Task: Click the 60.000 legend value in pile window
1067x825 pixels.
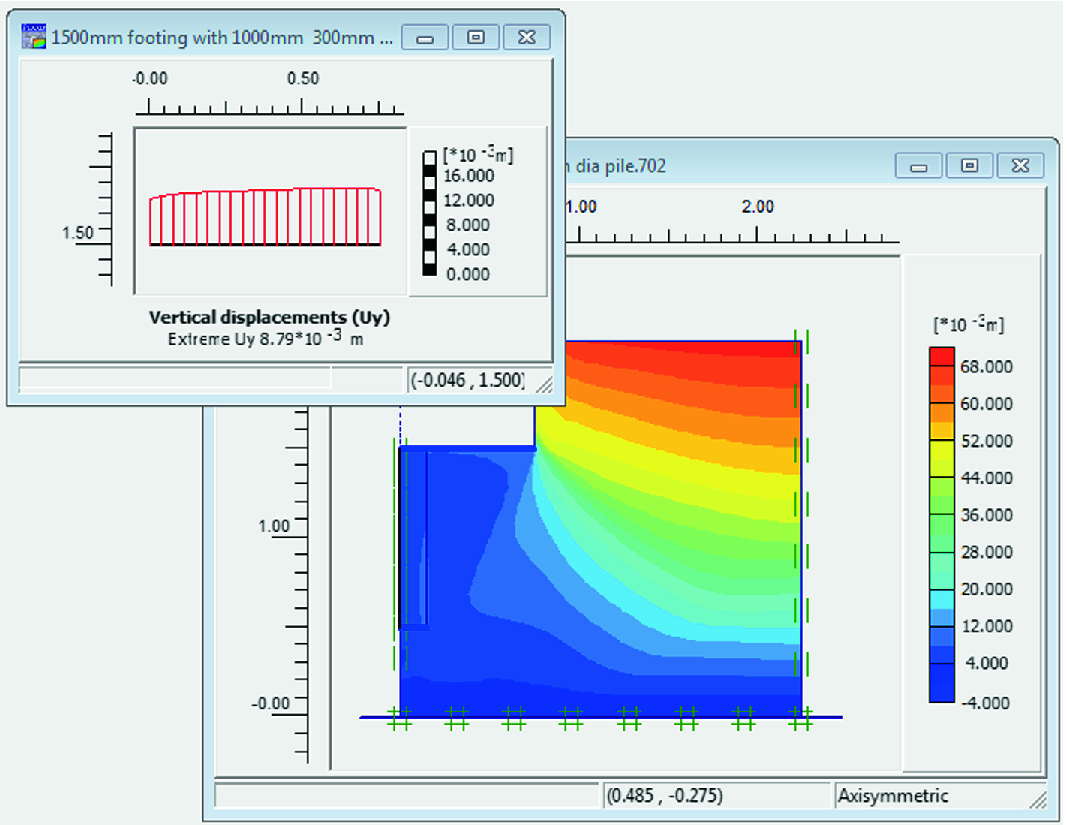Action: tap(986, 404)
